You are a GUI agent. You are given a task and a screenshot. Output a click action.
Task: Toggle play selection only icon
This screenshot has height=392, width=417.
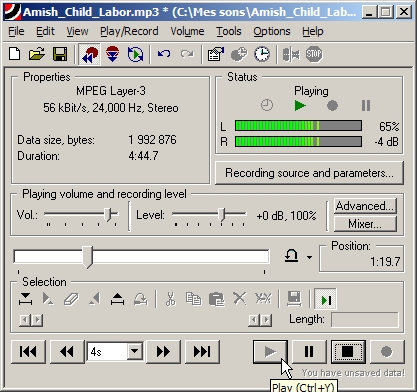tap(325, 299)
